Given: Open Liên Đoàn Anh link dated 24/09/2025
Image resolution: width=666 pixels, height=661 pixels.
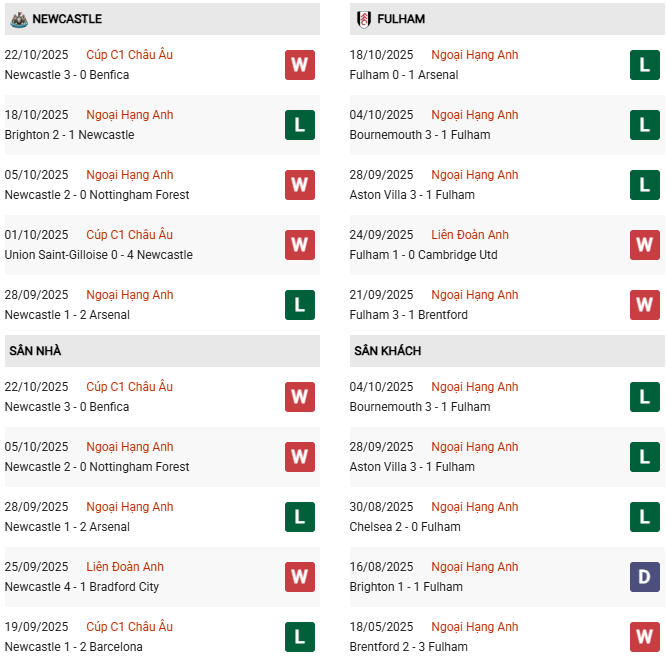Looking at the screenshot, I should coord(470,235).
